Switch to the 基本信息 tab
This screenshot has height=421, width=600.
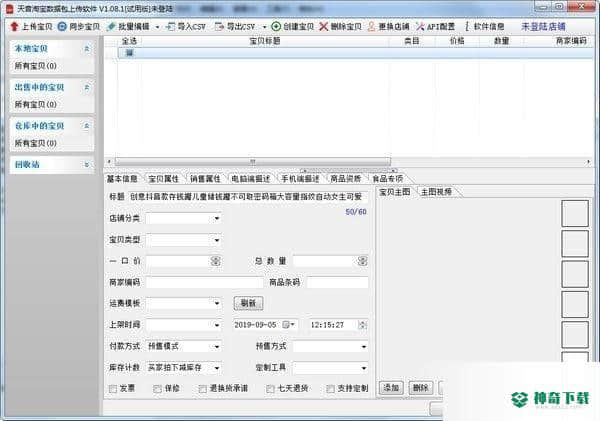[x=122, y=179]
